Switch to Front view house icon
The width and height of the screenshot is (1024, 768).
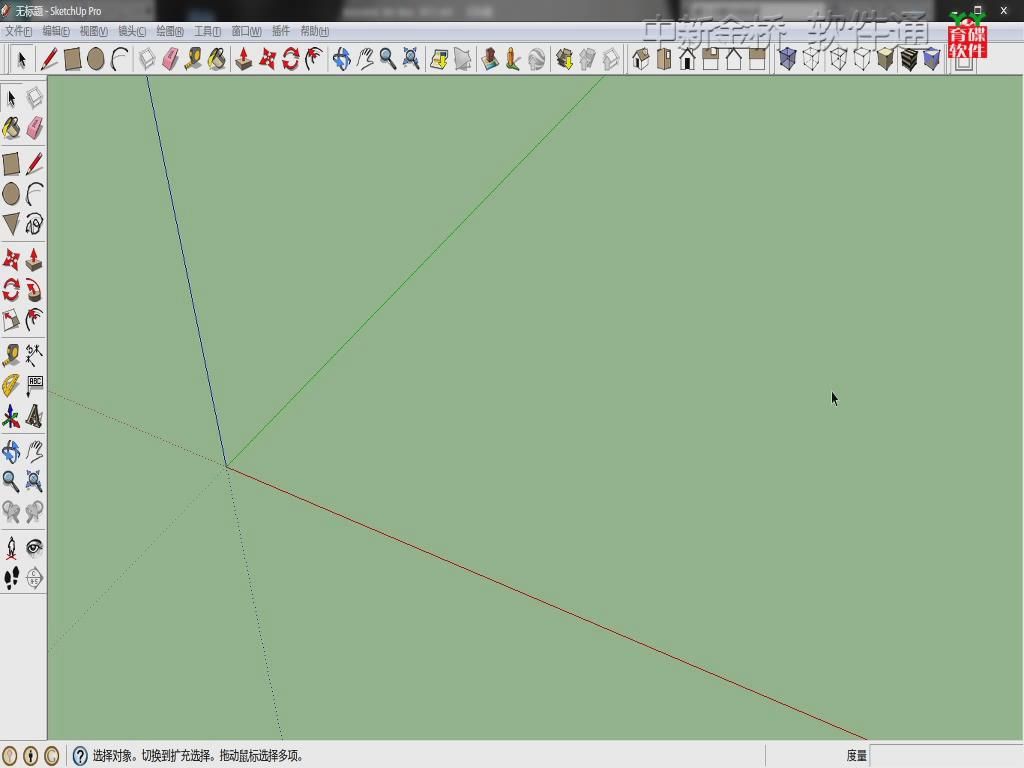687,59
